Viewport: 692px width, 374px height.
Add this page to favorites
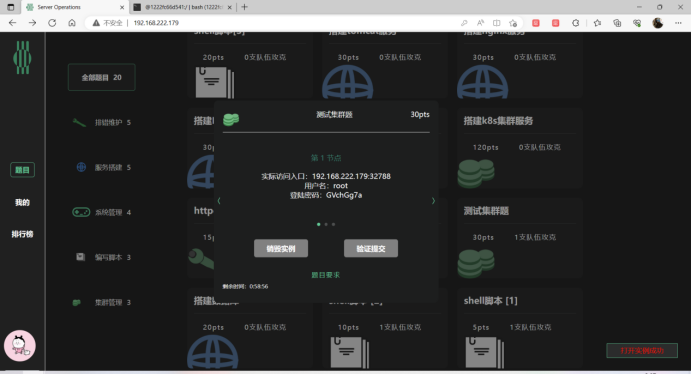(x=513, y=23)
